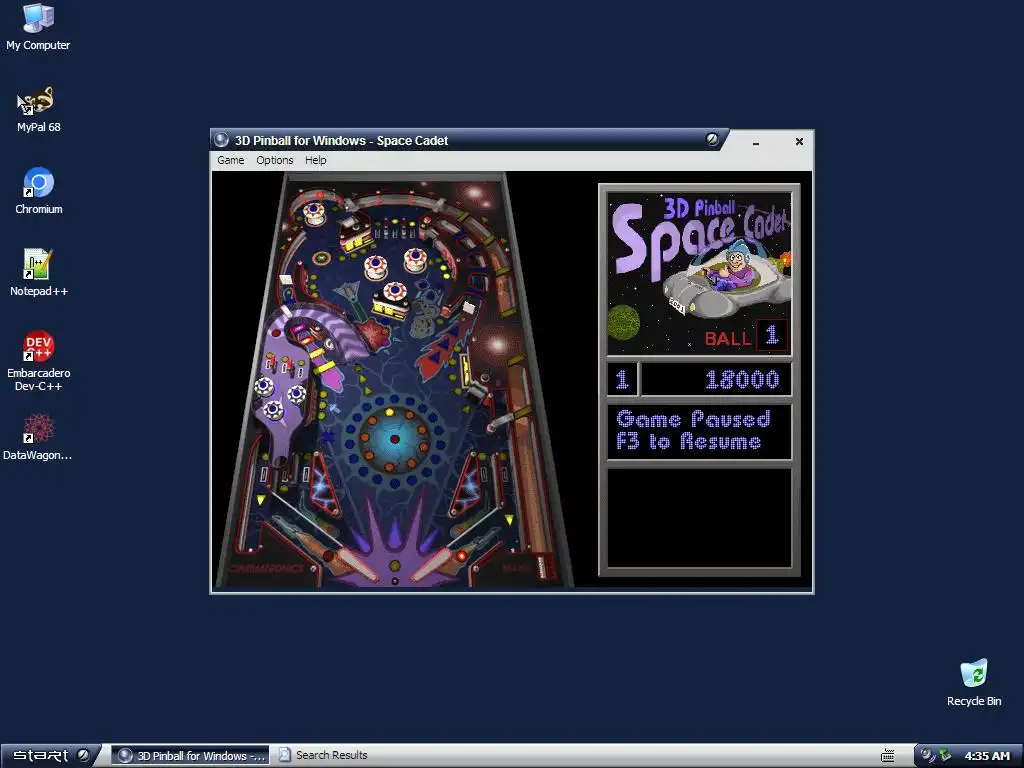This screenshot has height=768, width=1024.
Task: Select the Recycle Bin icon
Action: 974,683
